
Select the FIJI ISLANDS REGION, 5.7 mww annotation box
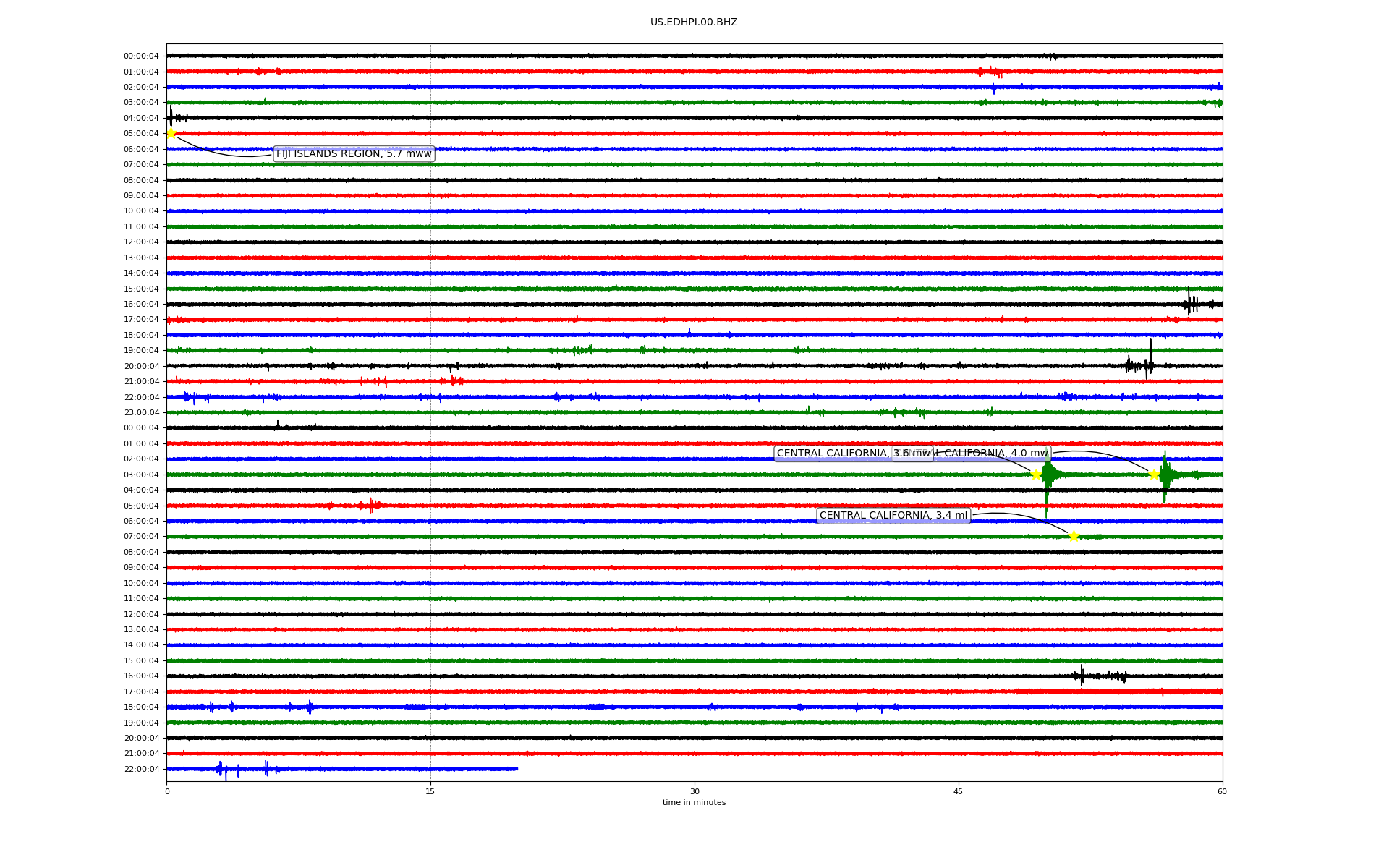coord(354,154)
